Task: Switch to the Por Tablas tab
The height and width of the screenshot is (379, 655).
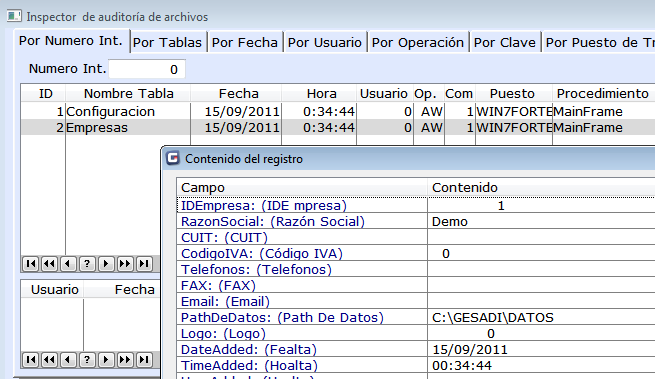Action: tap(167, 42)
